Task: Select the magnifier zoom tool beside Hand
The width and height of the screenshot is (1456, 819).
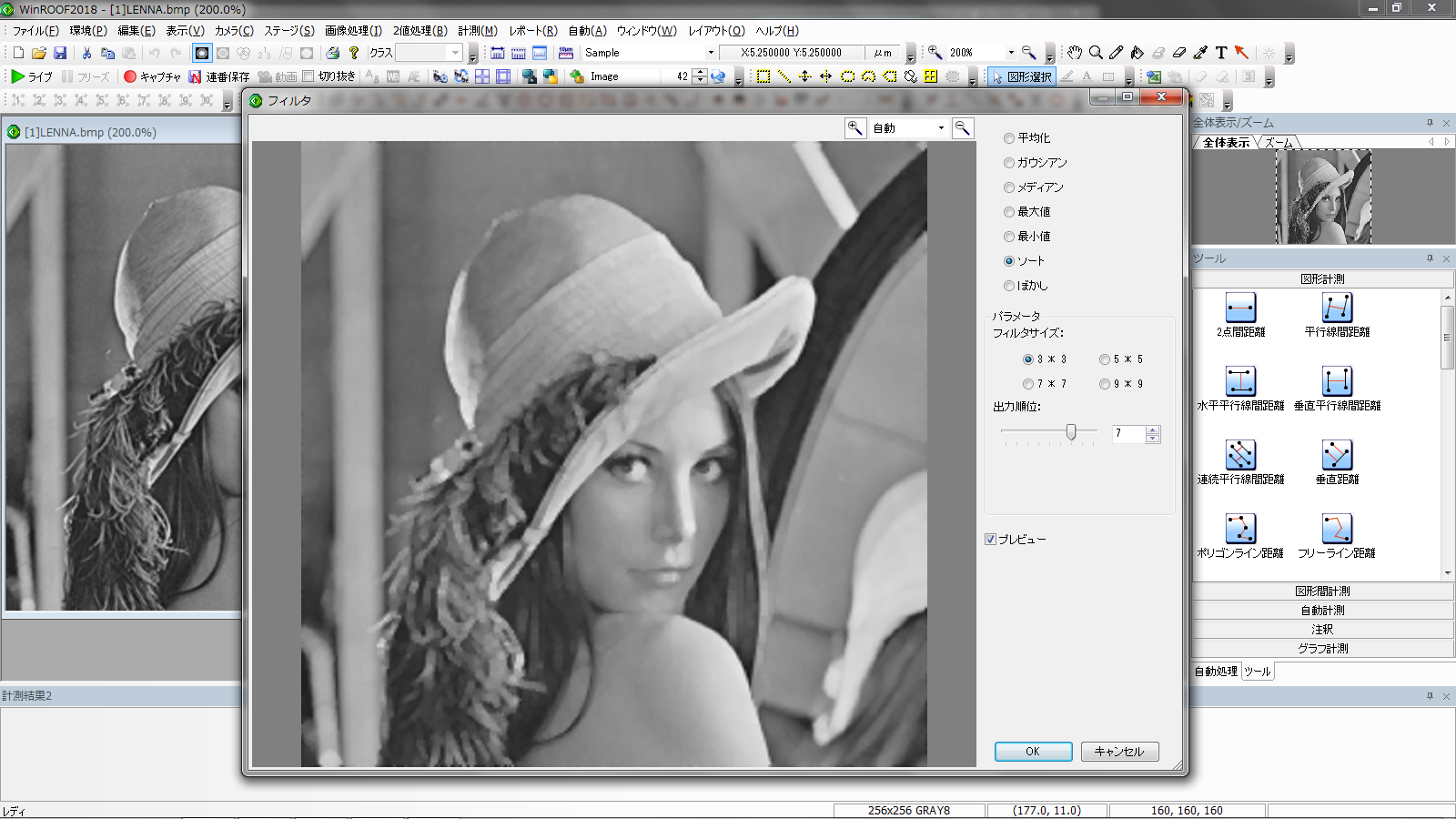Action: click(x=1096, y=53)
